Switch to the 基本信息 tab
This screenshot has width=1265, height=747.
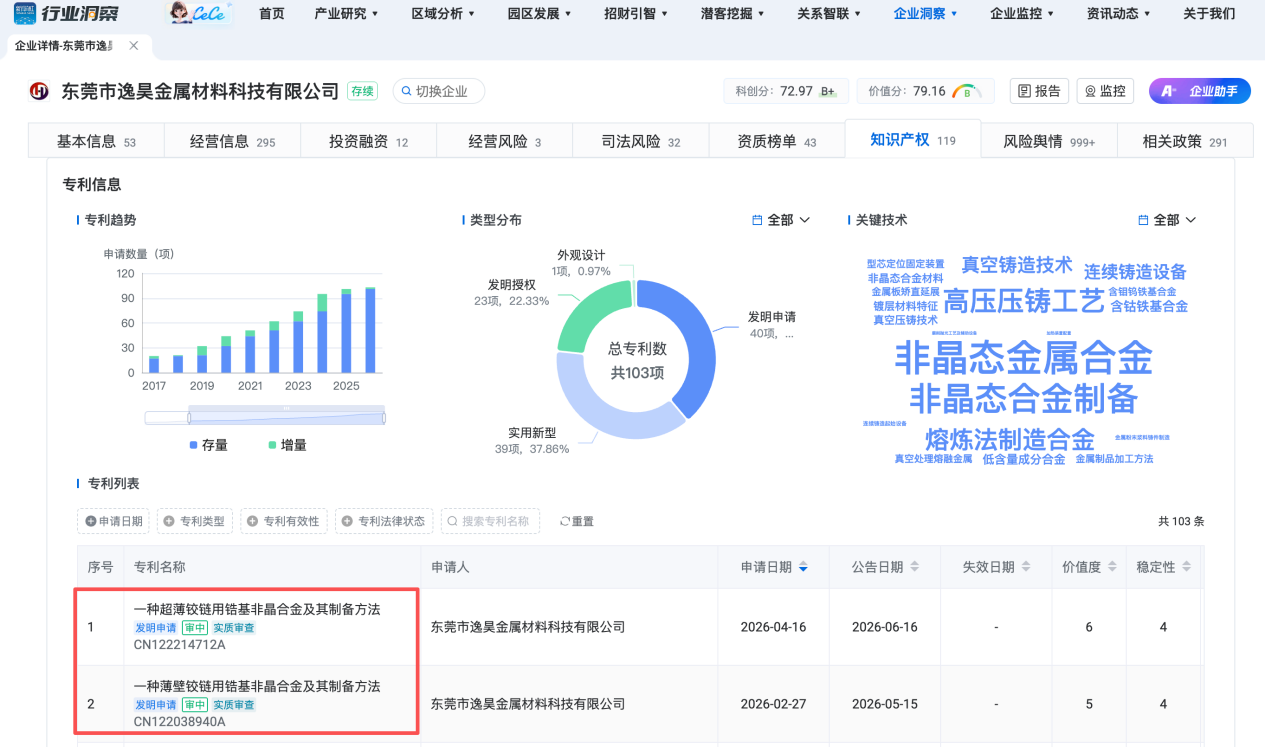pos(96,141)
